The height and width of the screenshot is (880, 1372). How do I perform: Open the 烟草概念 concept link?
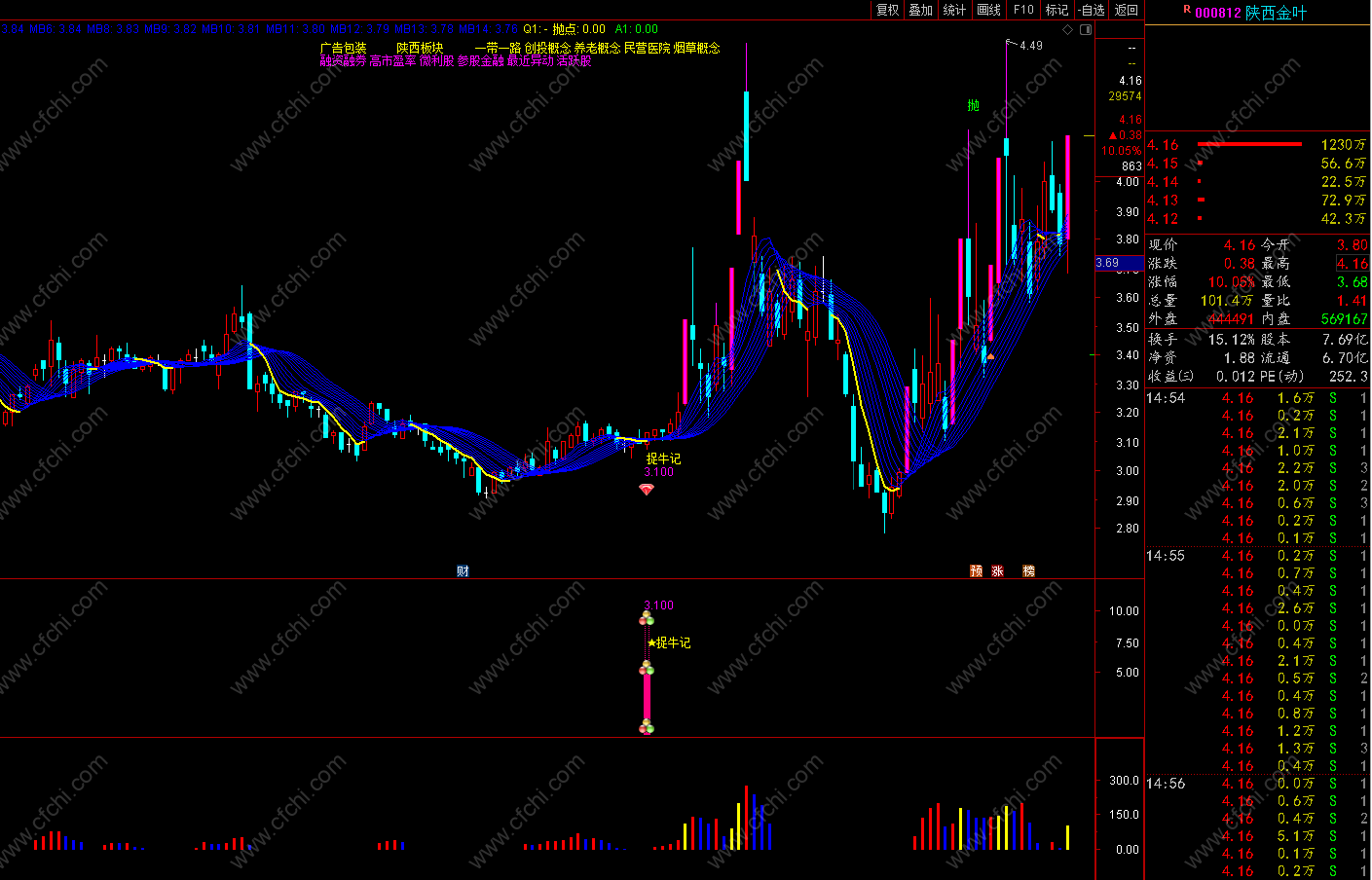point(696,48)
